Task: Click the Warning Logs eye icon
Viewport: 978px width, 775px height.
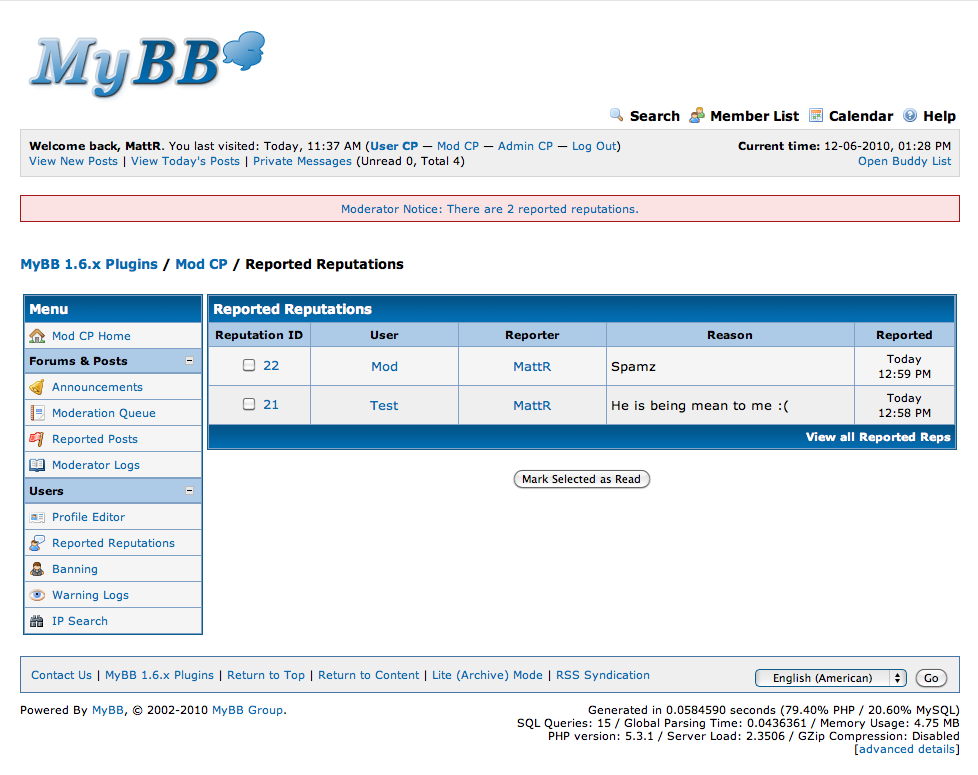Action: coord(37,595)
